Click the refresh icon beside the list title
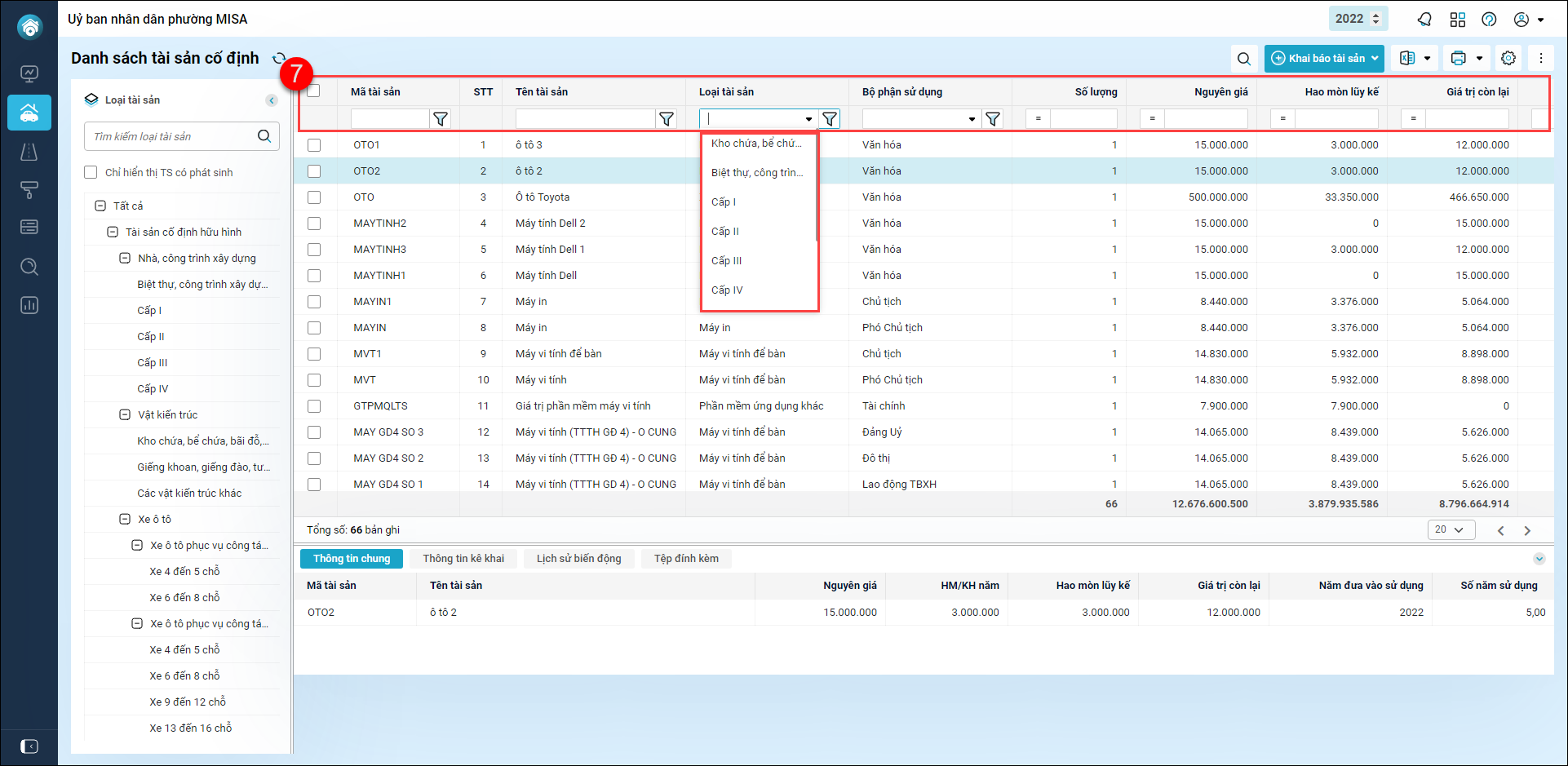Image resolution: width=1568 pixels, height=766 pixels. pos(278,59)
